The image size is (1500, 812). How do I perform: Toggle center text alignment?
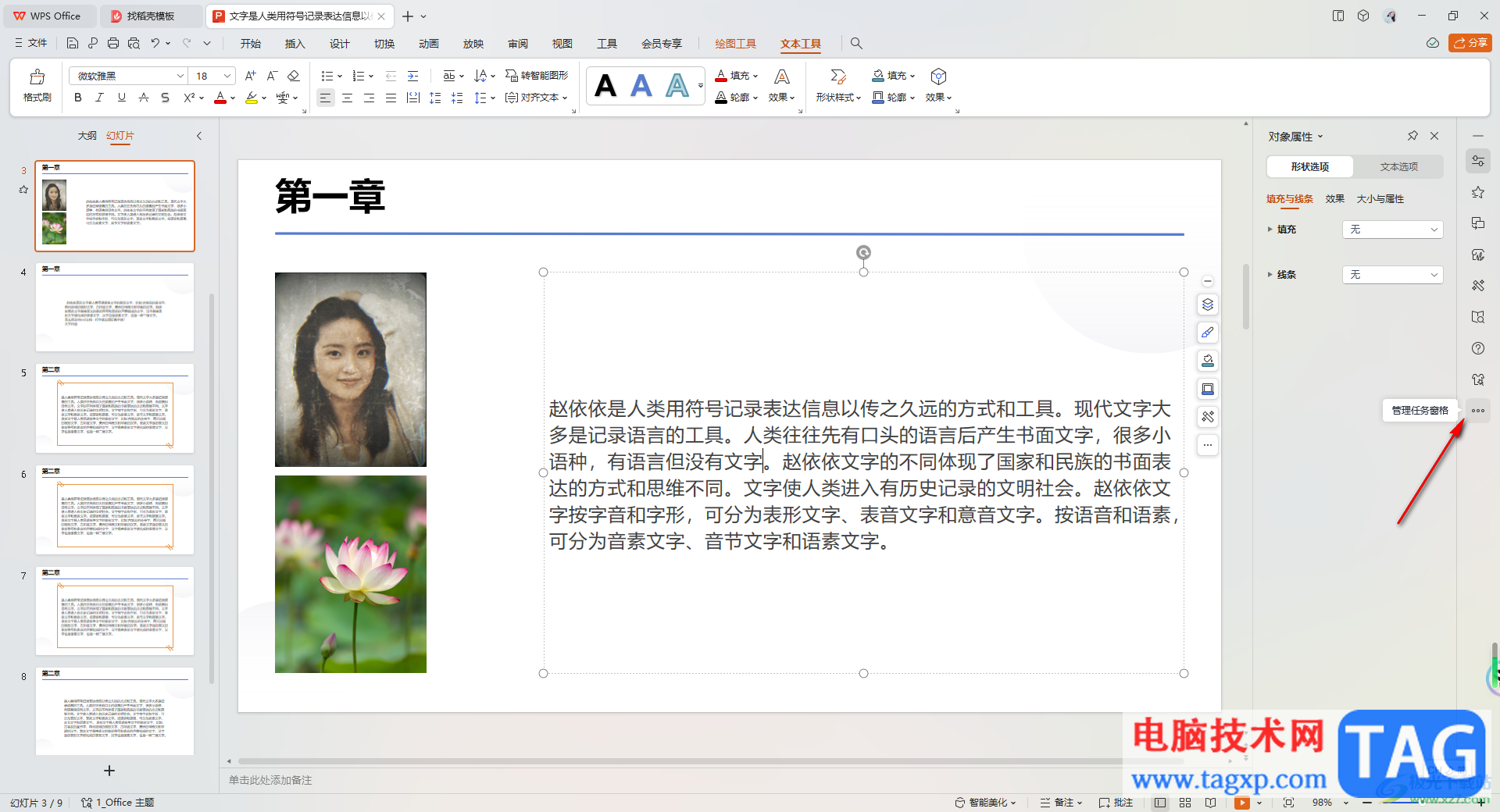click(347, 98)
